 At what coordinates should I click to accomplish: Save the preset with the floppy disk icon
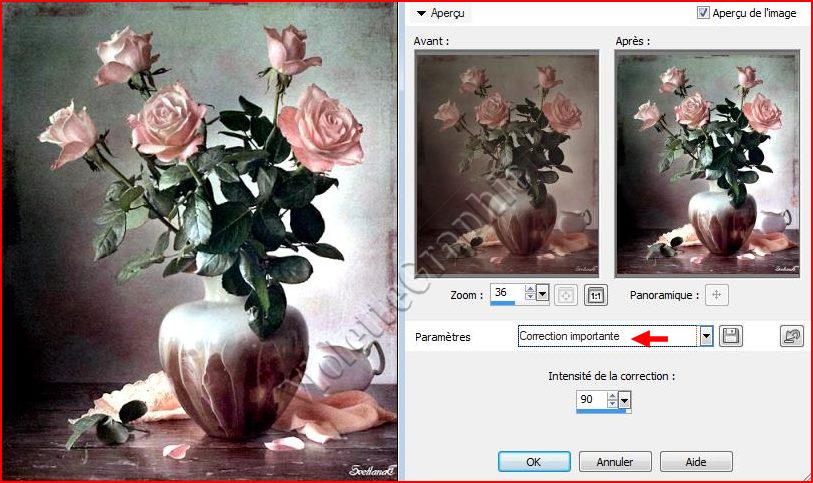(731, 336)
